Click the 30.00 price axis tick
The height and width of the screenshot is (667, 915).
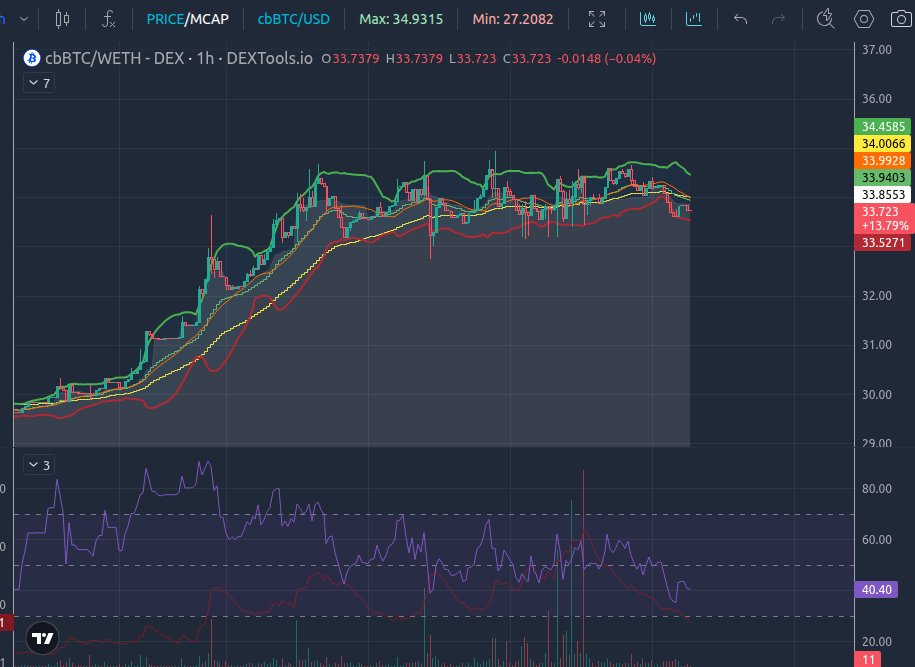tap(876, 394)
